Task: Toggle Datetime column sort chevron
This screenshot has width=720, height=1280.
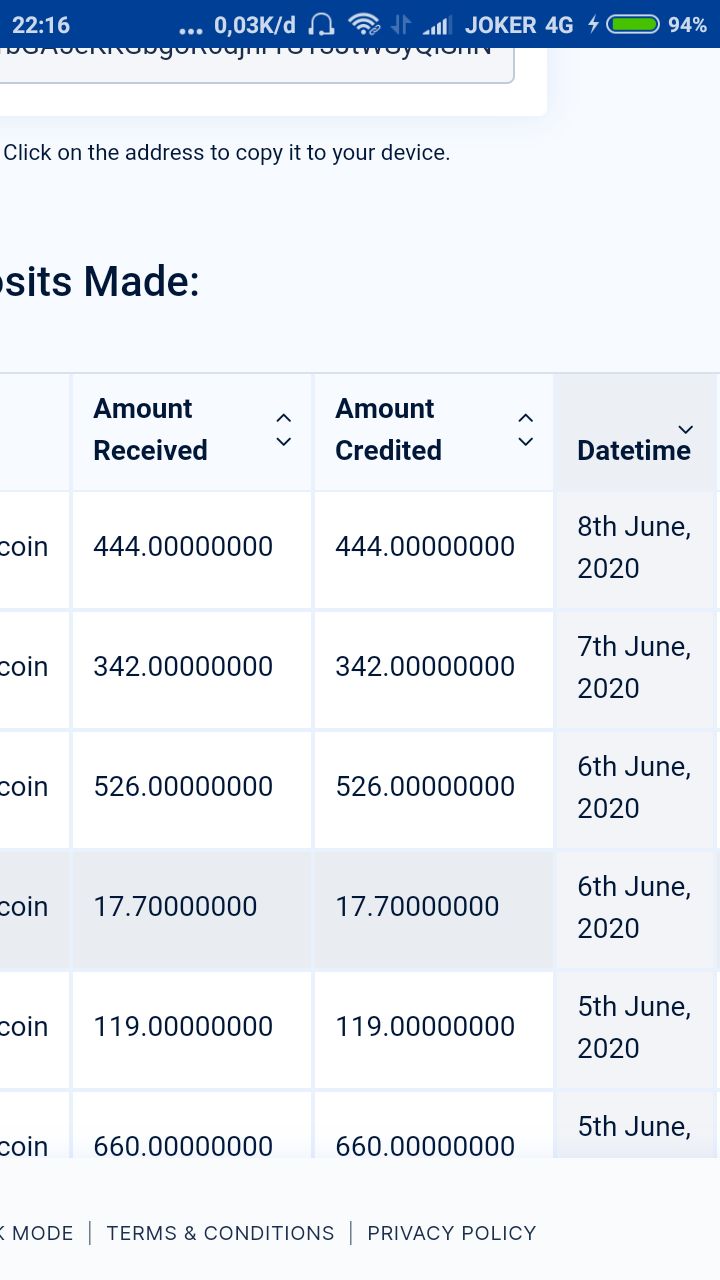Action: pyautogui.click(x=685, y=429)
